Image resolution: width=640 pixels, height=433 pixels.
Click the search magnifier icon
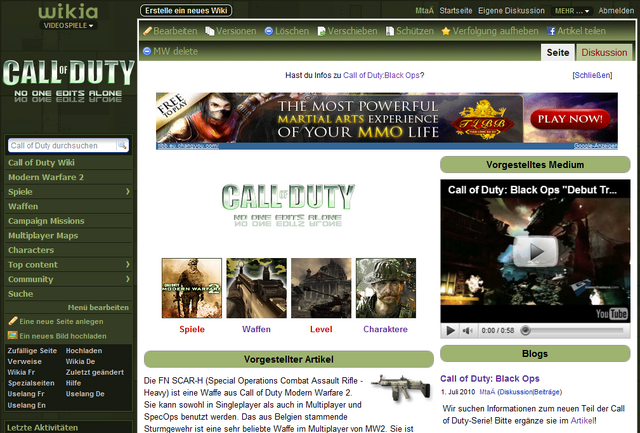coord(122,145)
